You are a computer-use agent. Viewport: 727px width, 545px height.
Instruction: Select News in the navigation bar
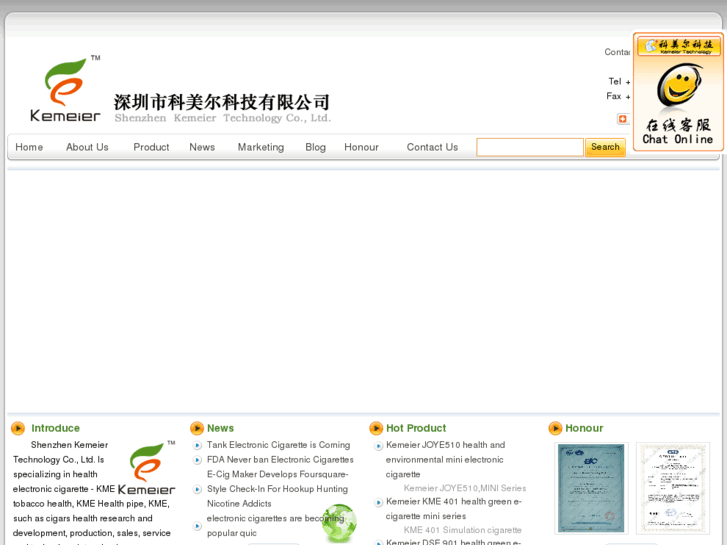(x=202, y=147)
